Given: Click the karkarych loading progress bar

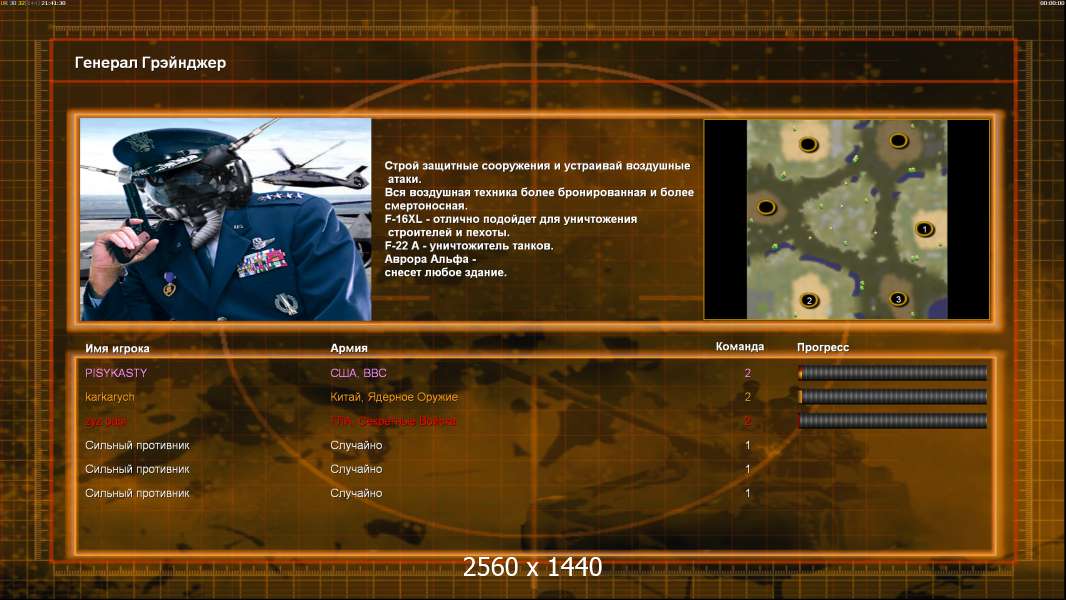Looking at the screenshot, I should pyautogui.click(x=893, y=397).
